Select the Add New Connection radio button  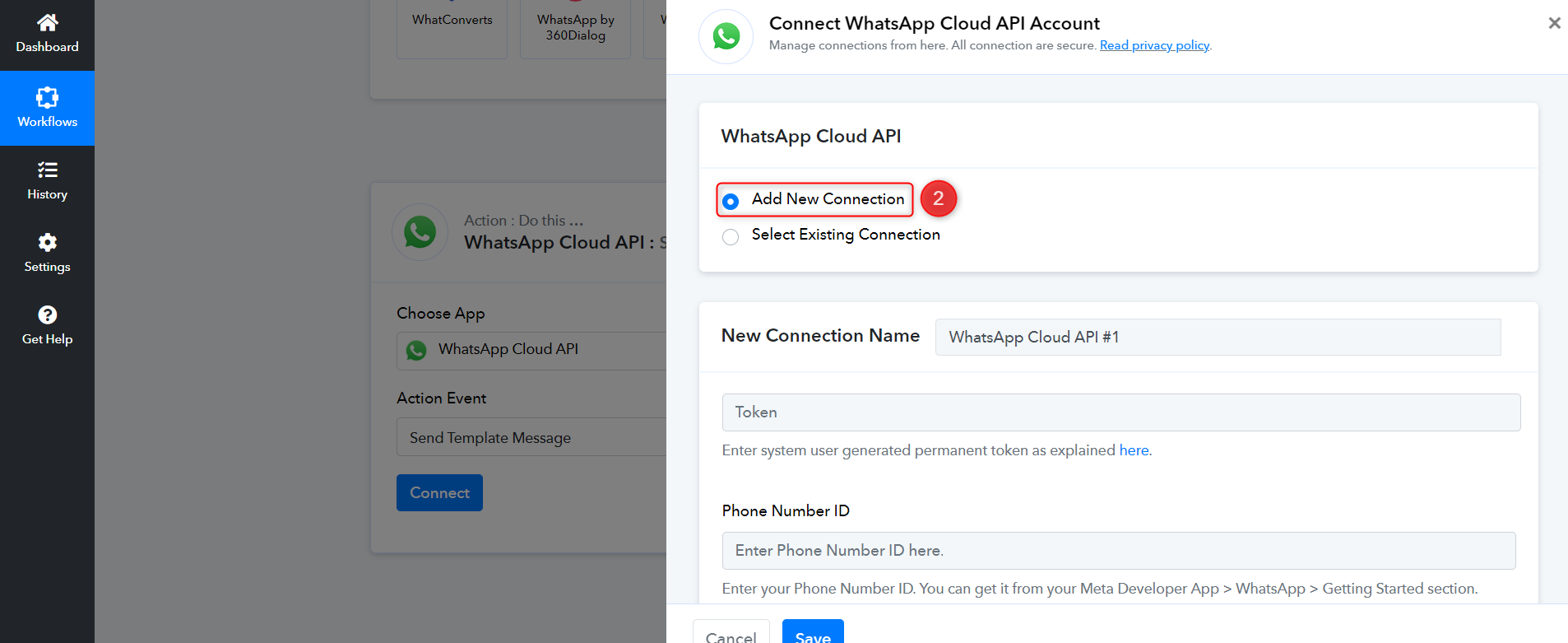(x=731, y=201)
